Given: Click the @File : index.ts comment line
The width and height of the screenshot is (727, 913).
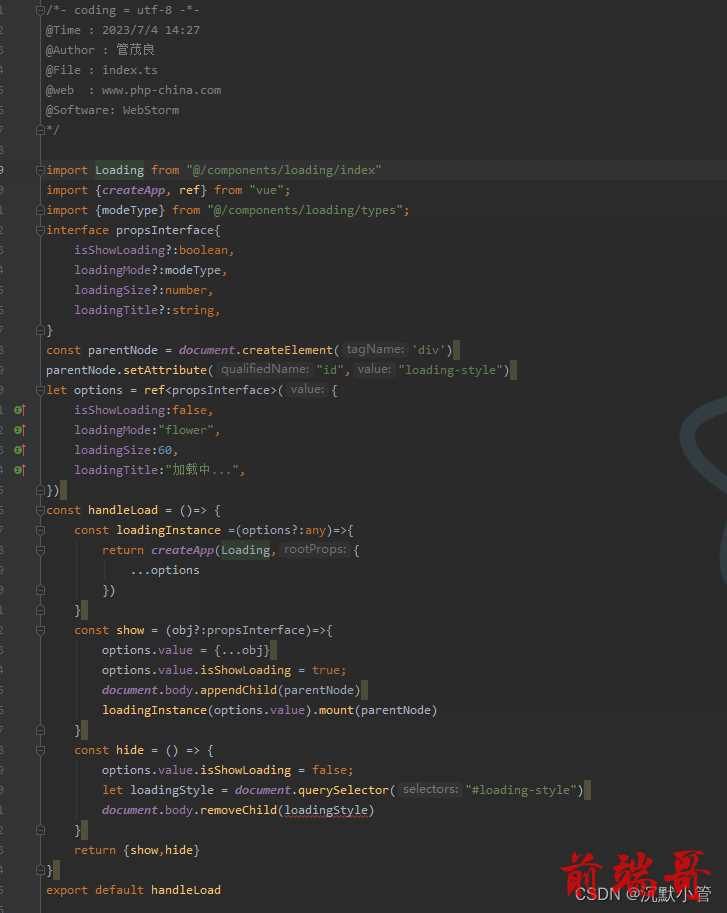Looking at the screenshot, I should click(x=102, y=70).
